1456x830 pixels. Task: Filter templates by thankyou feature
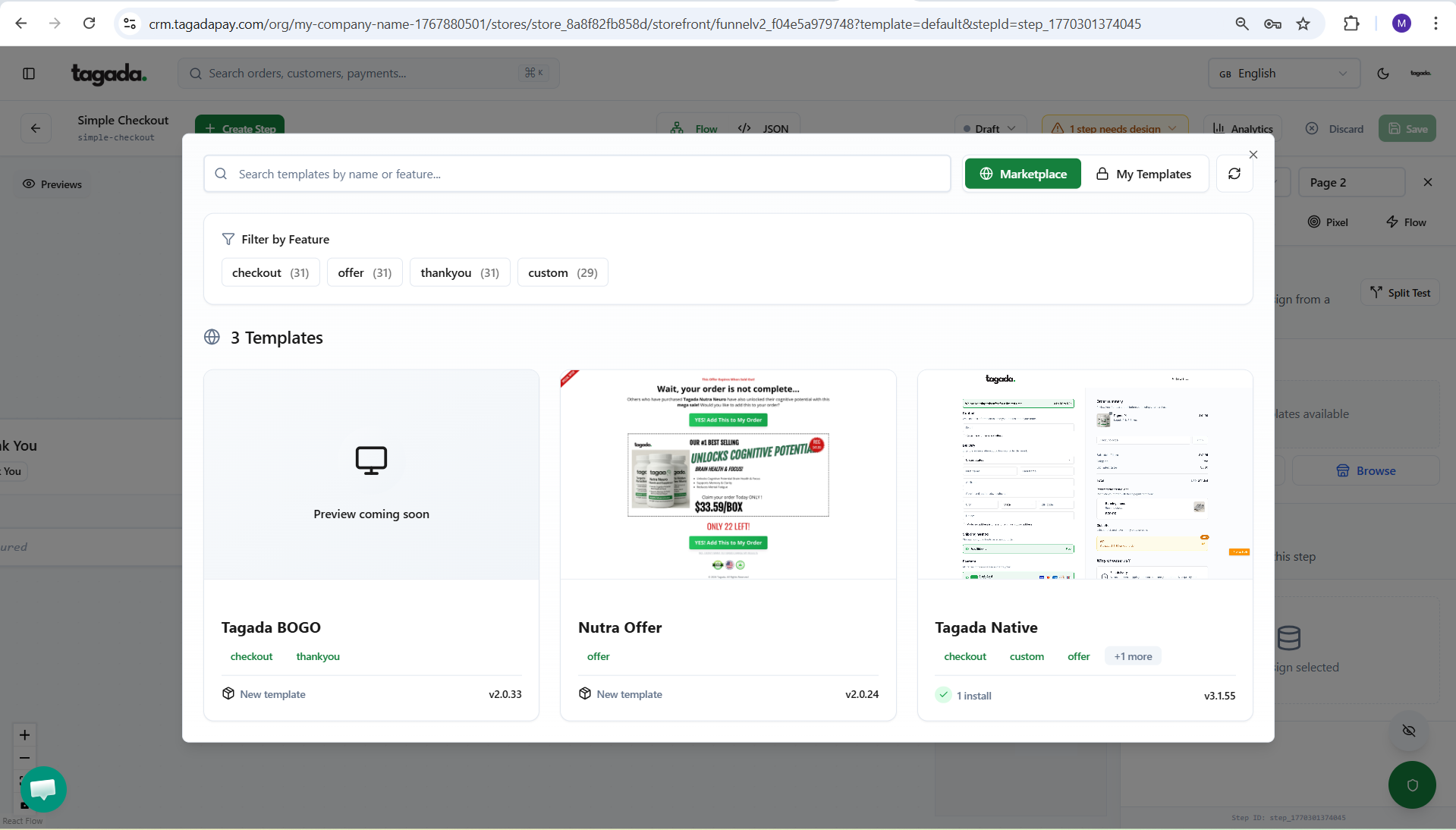[x=459, y=272]
